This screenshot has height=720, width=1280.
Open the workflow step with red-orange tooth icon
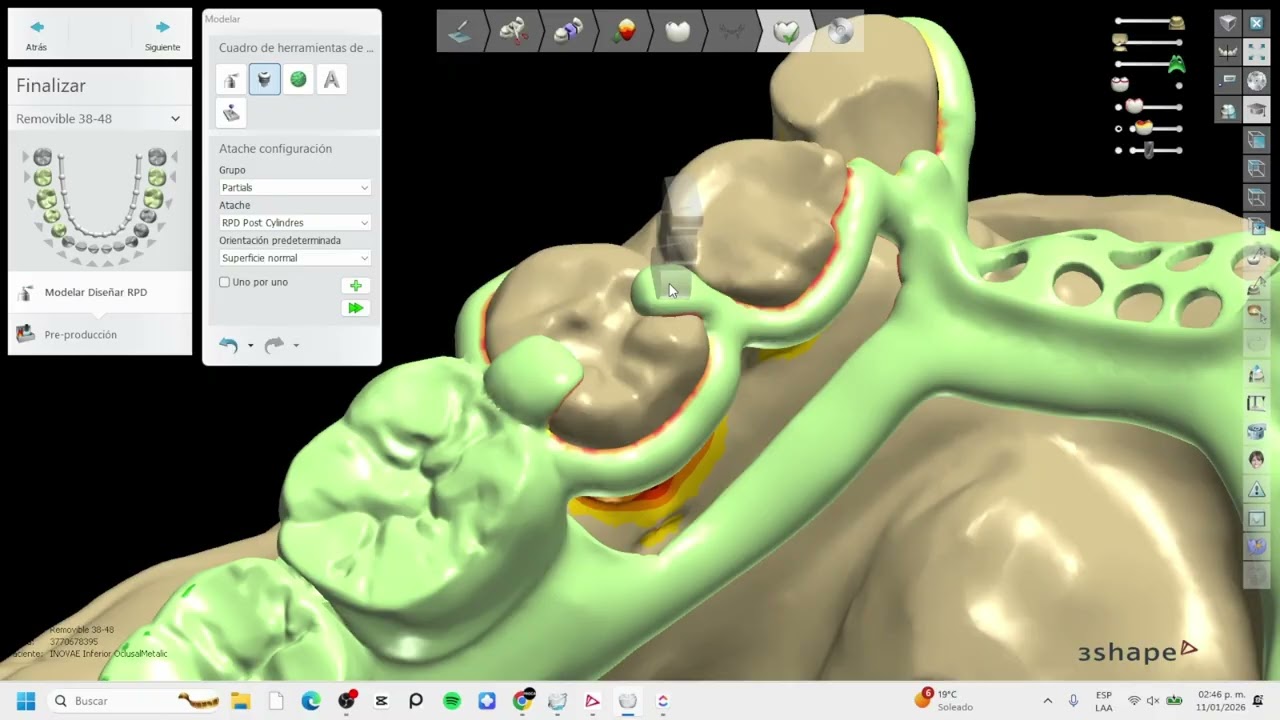[x=623, y=31]
